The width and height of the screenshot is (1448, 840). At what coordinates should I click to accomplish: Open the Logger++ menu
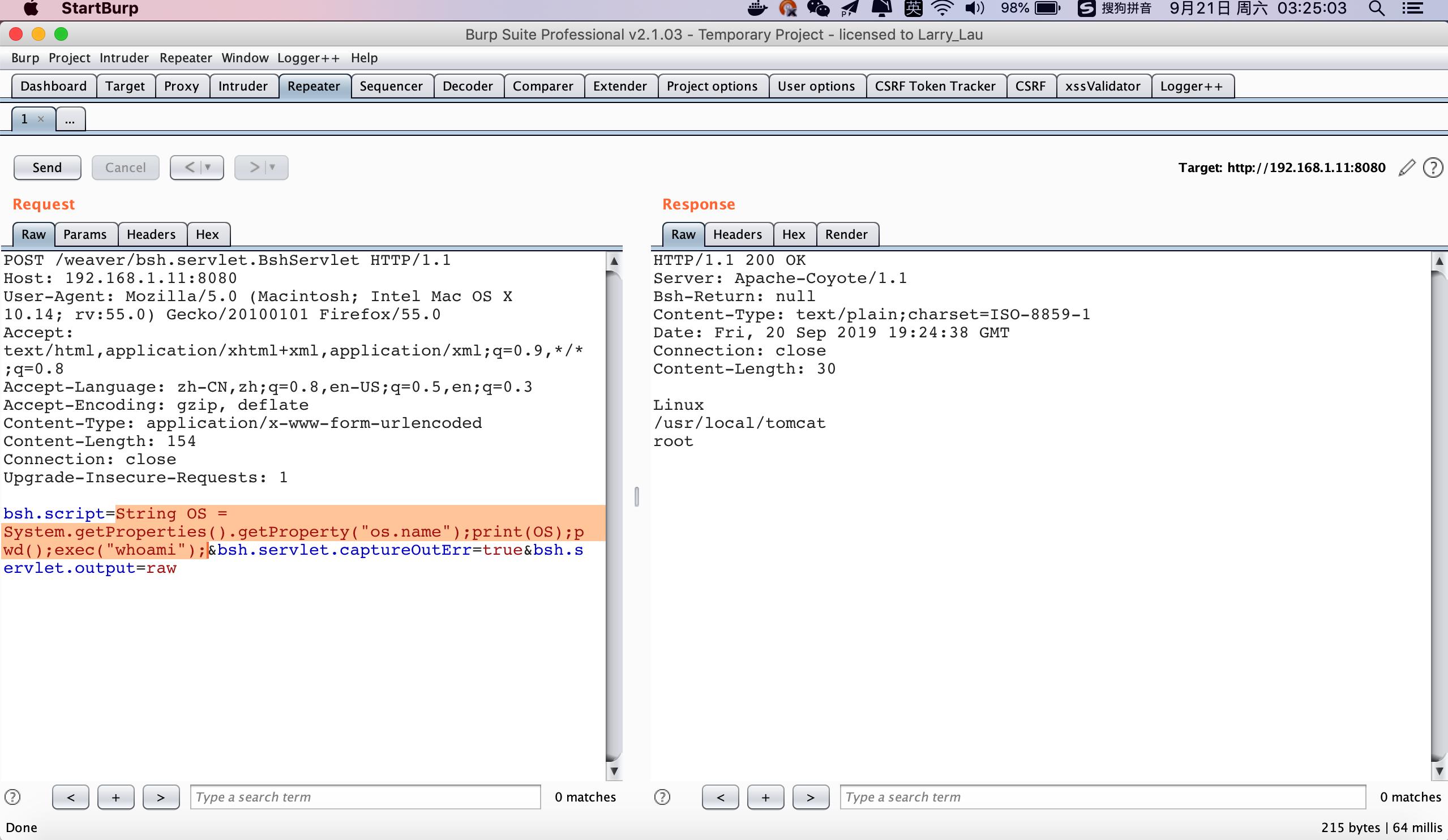point(308,58)
